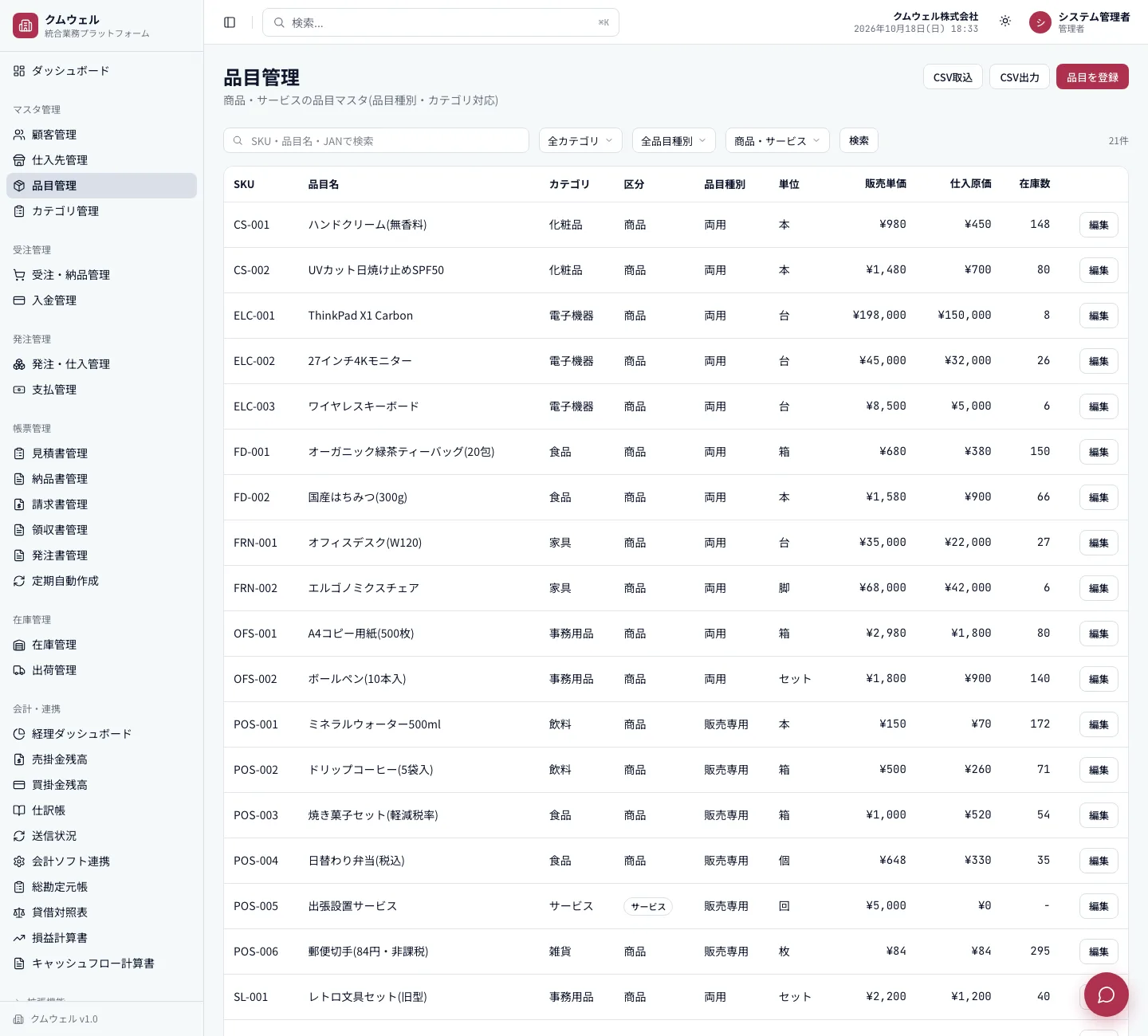Click the 送信状況 sync icon
1148x1036 pixels.
click(x=19, y=836)
